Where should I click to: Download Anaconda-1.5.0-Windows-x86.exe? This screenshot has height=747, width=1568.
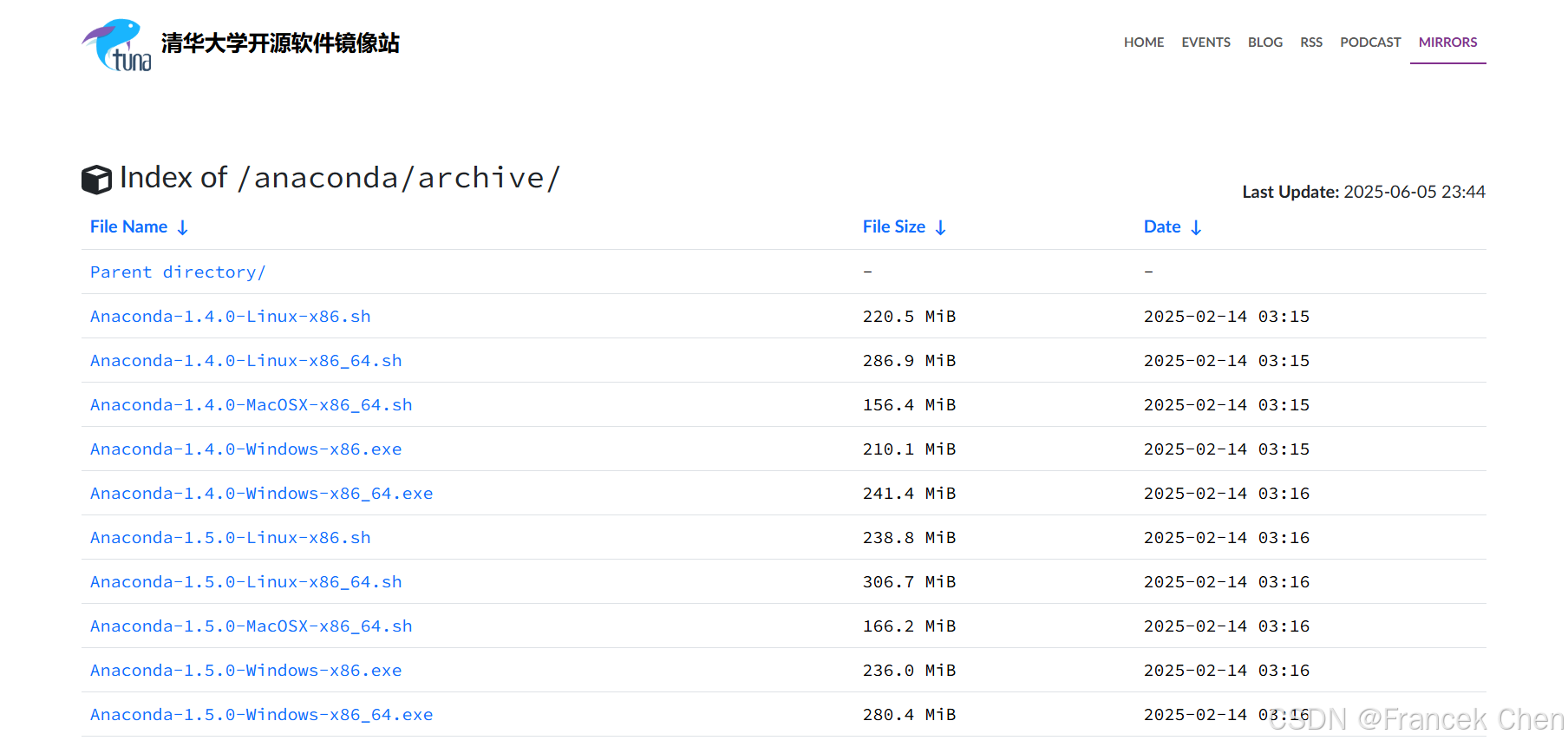(x=246, y=671)
